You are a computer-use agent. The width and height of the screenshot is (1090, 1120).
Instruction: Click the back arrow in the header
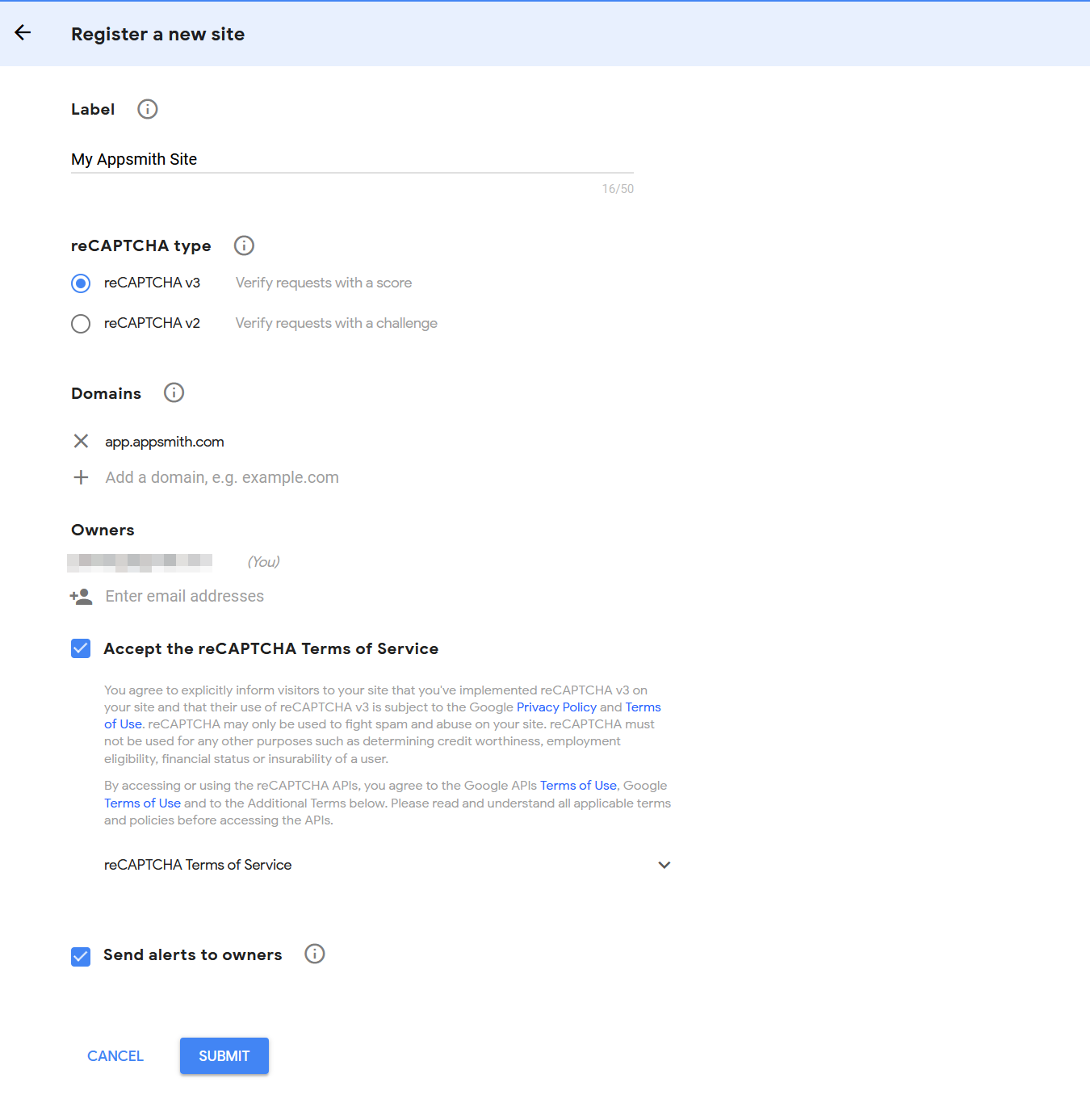(x=23, y=33)
